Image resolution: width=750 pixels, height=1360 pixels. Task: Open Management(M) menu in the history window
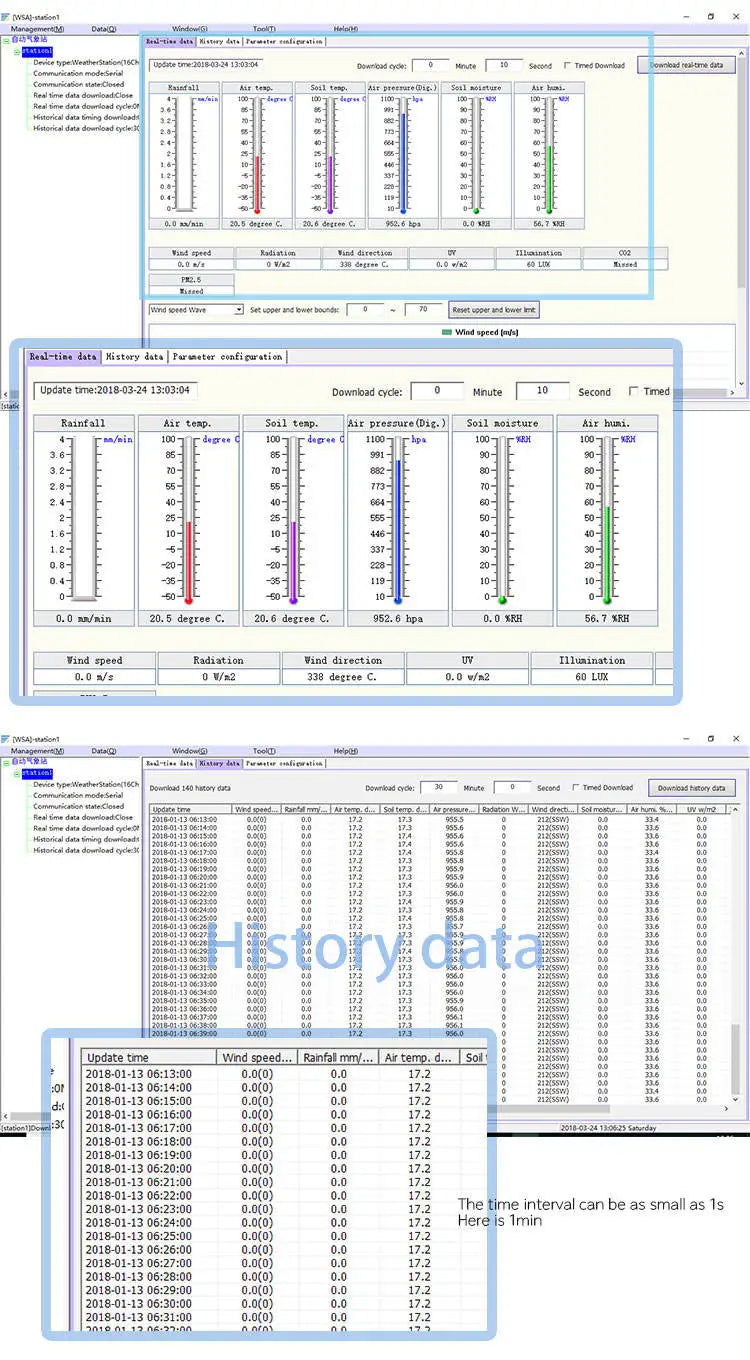(37, 750)
